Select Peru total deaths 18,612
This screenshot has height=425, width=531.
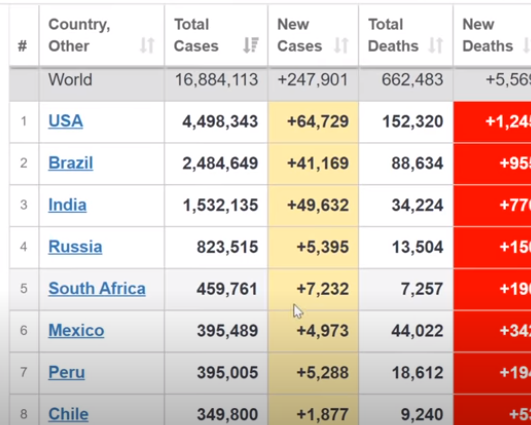pos(417,372)
